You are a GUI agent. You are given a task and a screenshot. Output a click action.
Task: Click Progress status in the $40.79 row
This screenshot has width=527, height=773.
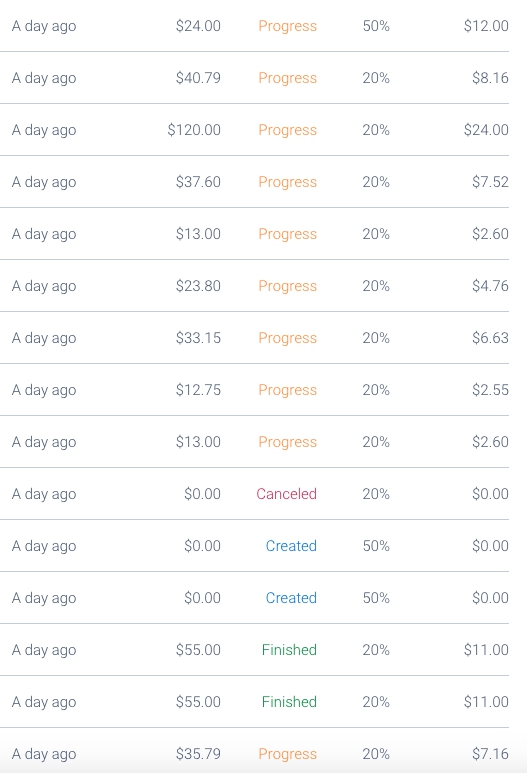(x=287, y=78)
